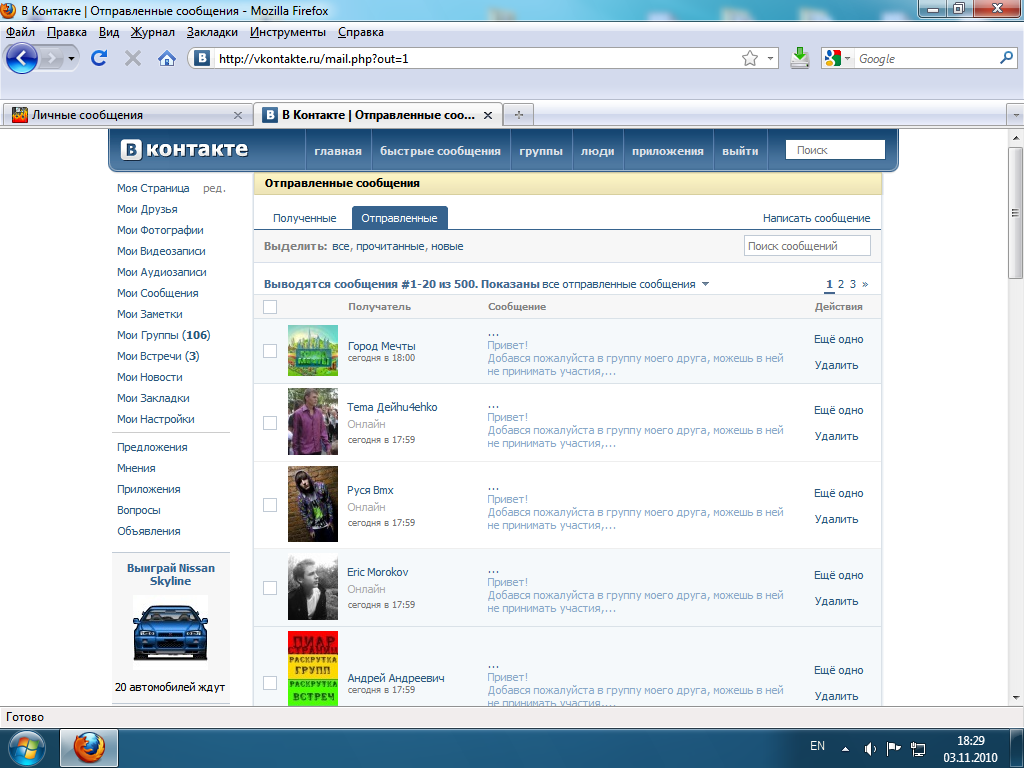Click выйти in header navigation
This screenshot has width=1024, height=768.
pyautogui.click(x=740, y=151)
